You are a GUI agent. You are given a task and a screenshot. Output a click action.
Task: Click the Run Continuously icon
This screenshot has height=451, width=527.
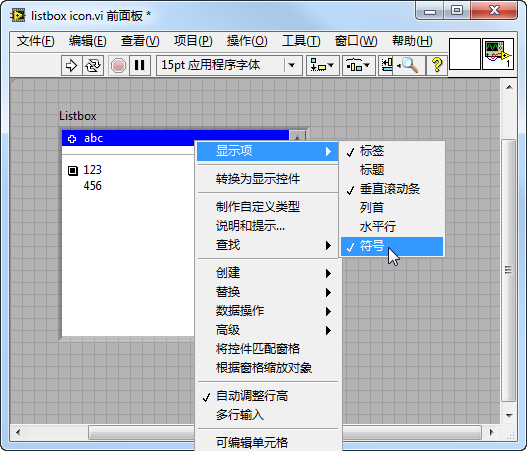pyautogui.click(x=93, y=65)
